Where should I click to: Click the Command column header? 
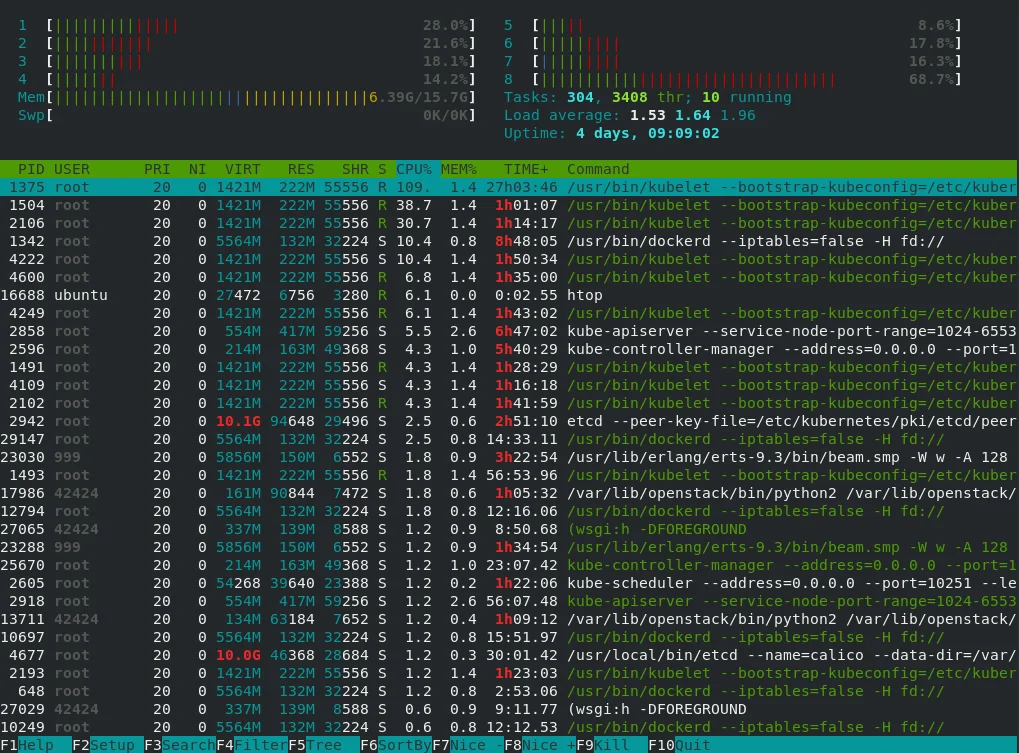click(x=598, y=169)
